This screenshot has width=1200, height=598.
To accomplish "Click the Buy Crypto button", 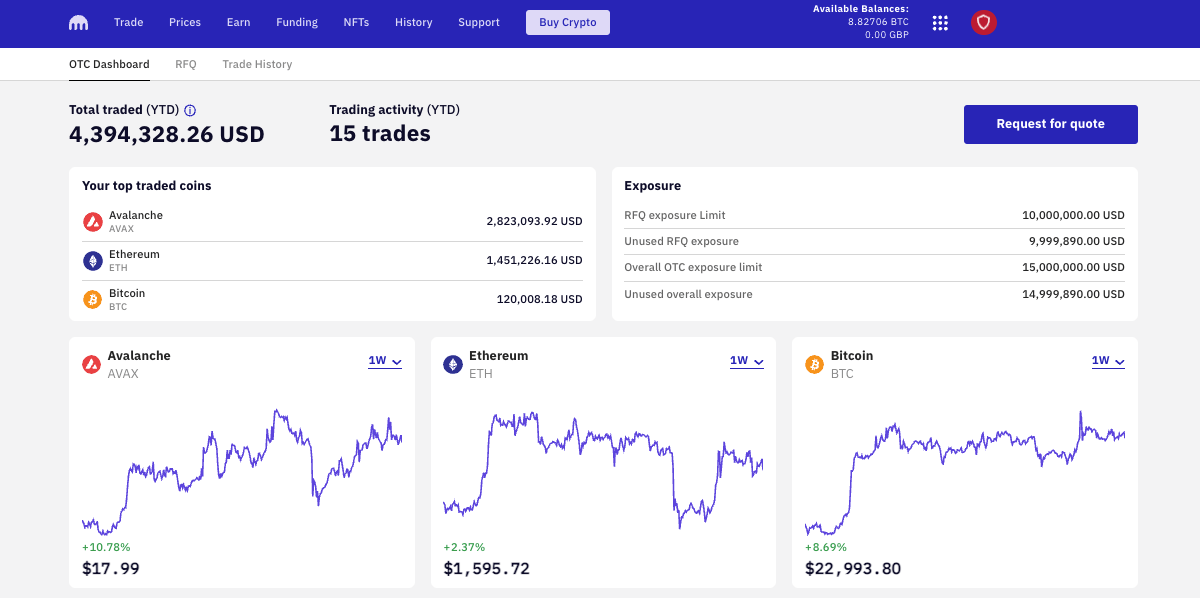I will 567,23.
